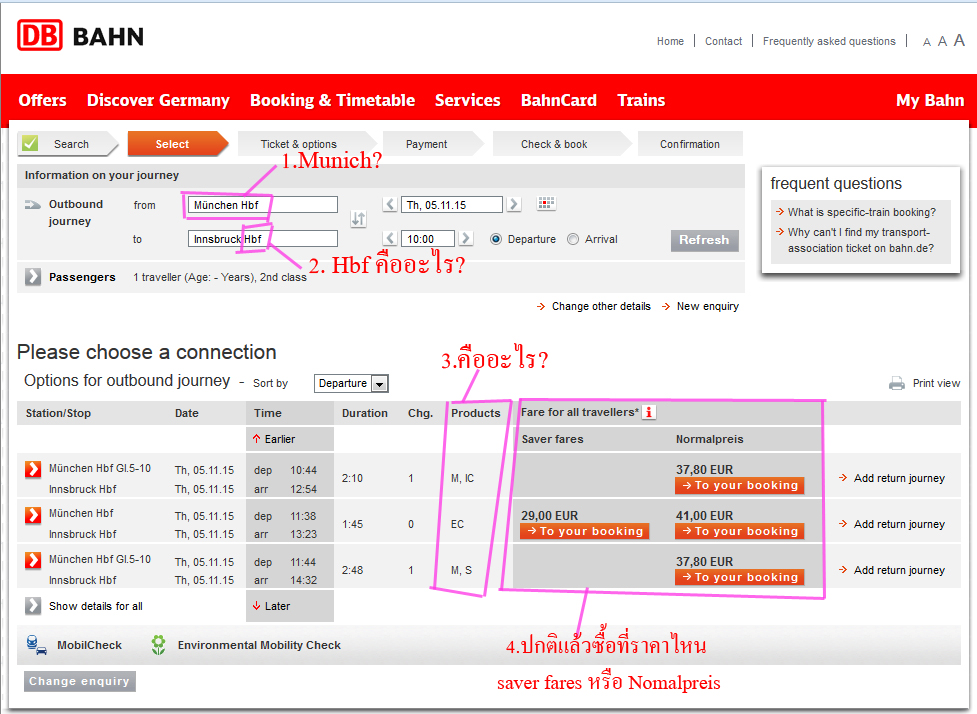
Task: Click Change other details link
Action: coord(594,307)
